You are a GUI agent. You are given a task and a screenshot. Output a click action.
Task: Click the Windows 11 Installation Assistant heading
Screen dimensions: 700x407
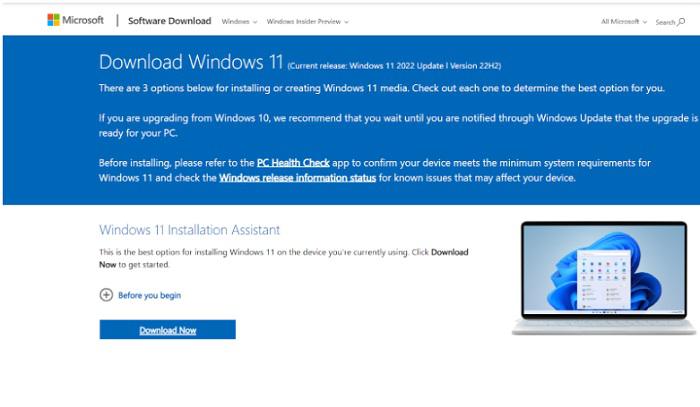point(189,230)
